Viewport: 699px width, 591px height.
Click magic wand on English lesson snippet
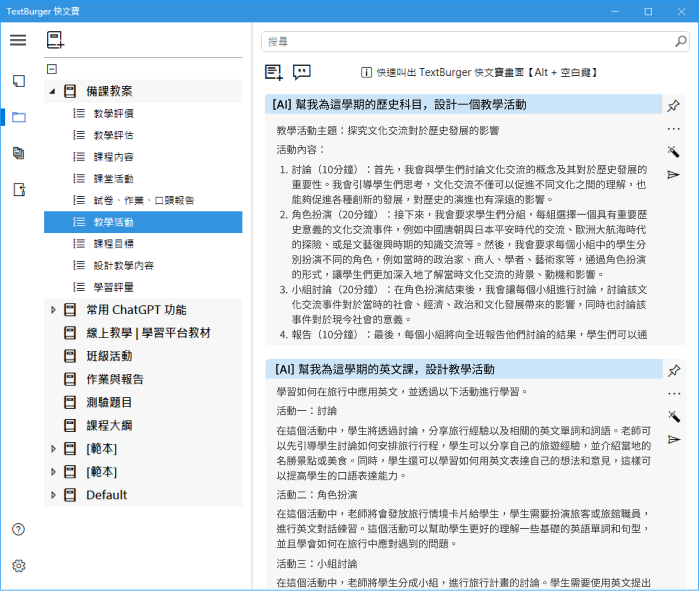click(x=674, y=416)
